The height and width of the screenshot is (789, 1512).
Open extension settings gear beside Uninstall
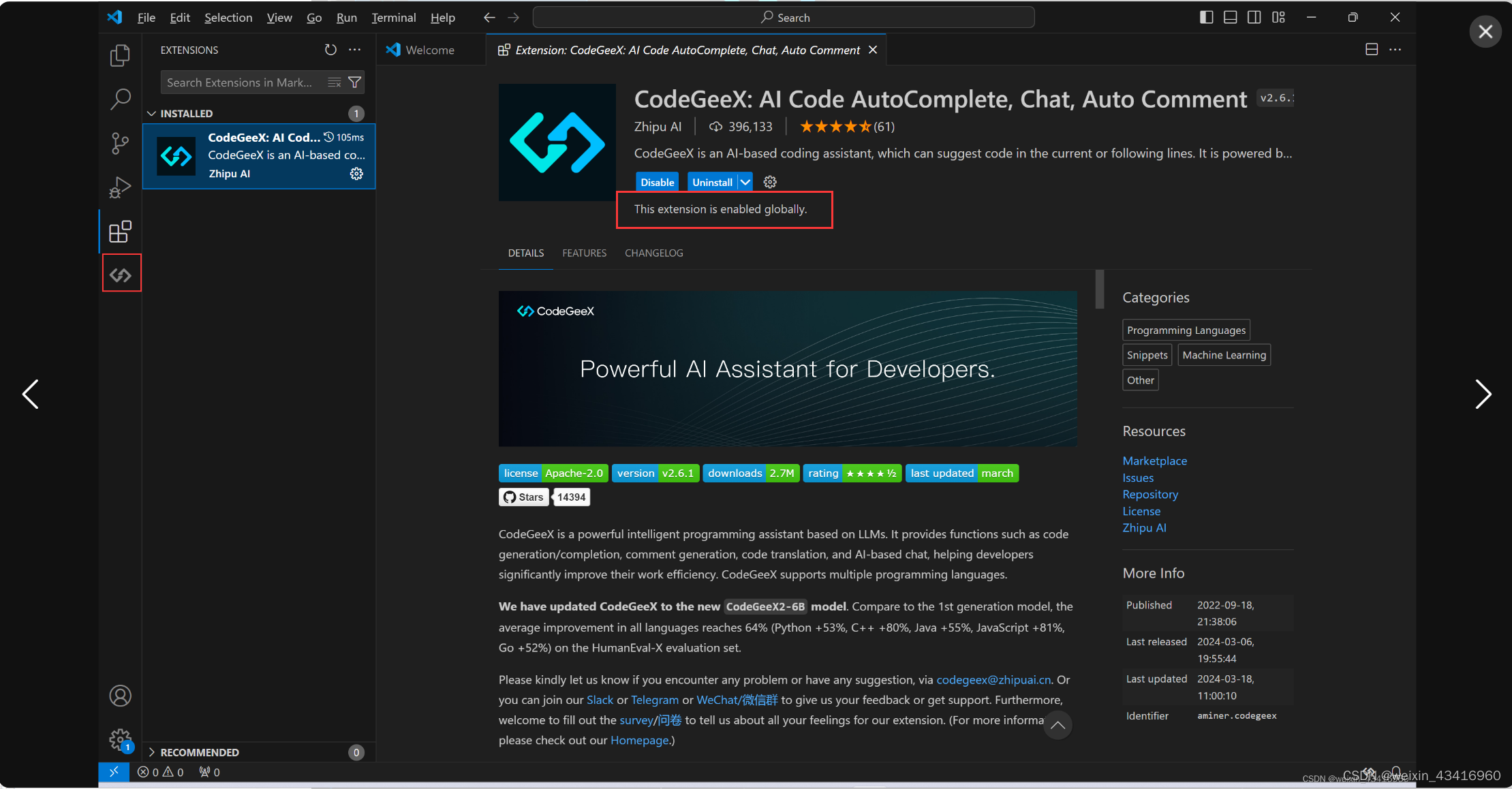pos(770,182)
